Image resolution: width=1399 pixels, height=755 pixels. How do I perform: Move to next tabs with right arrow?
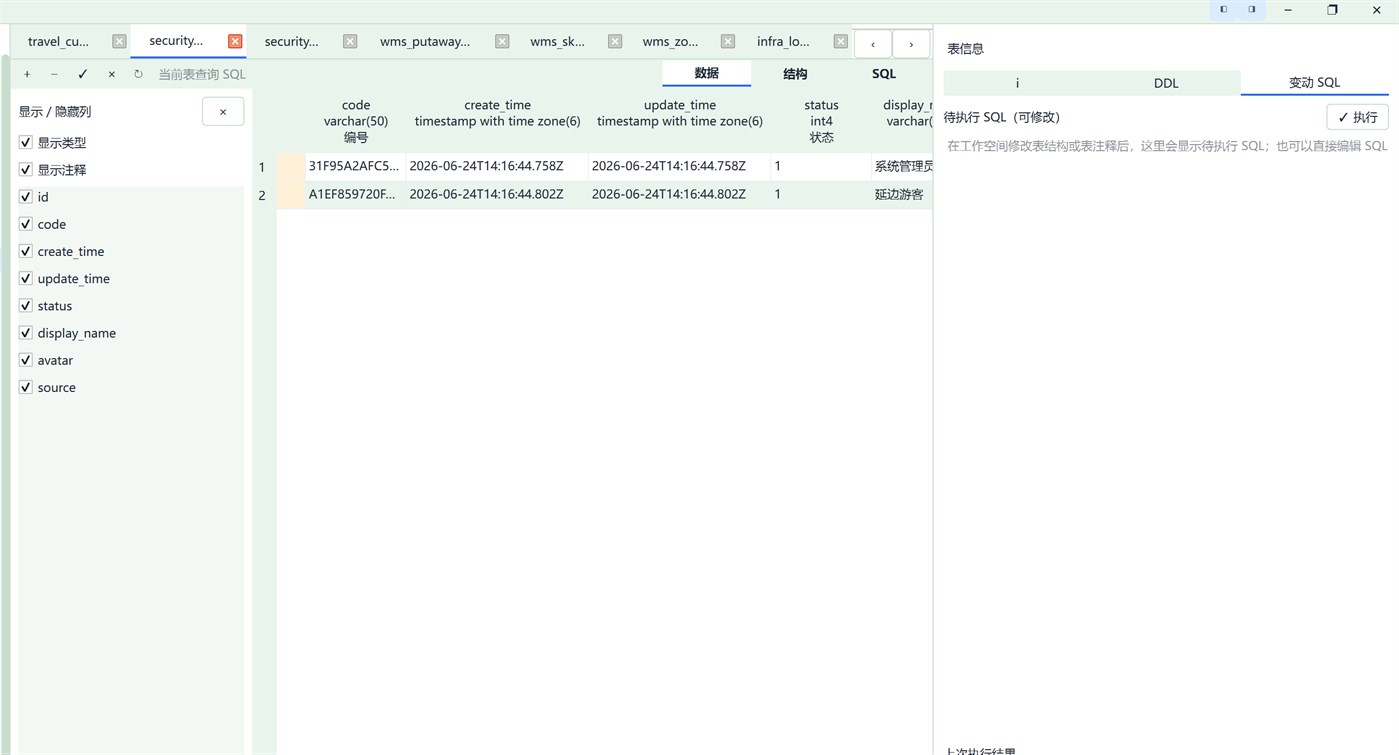tap(911, 44)
